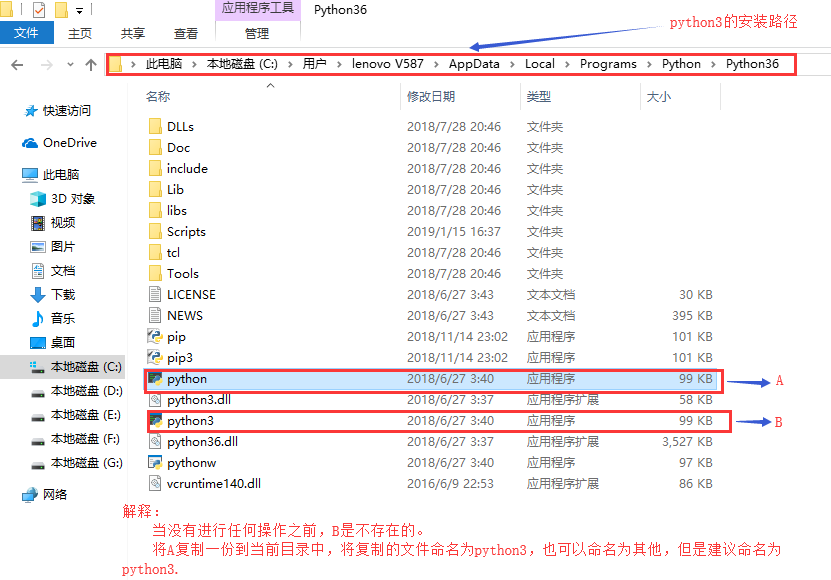This screenshot has width=831, height=580.
Task: Open 图片 folder in navigation pane
Action: click(x=52, y=247)
